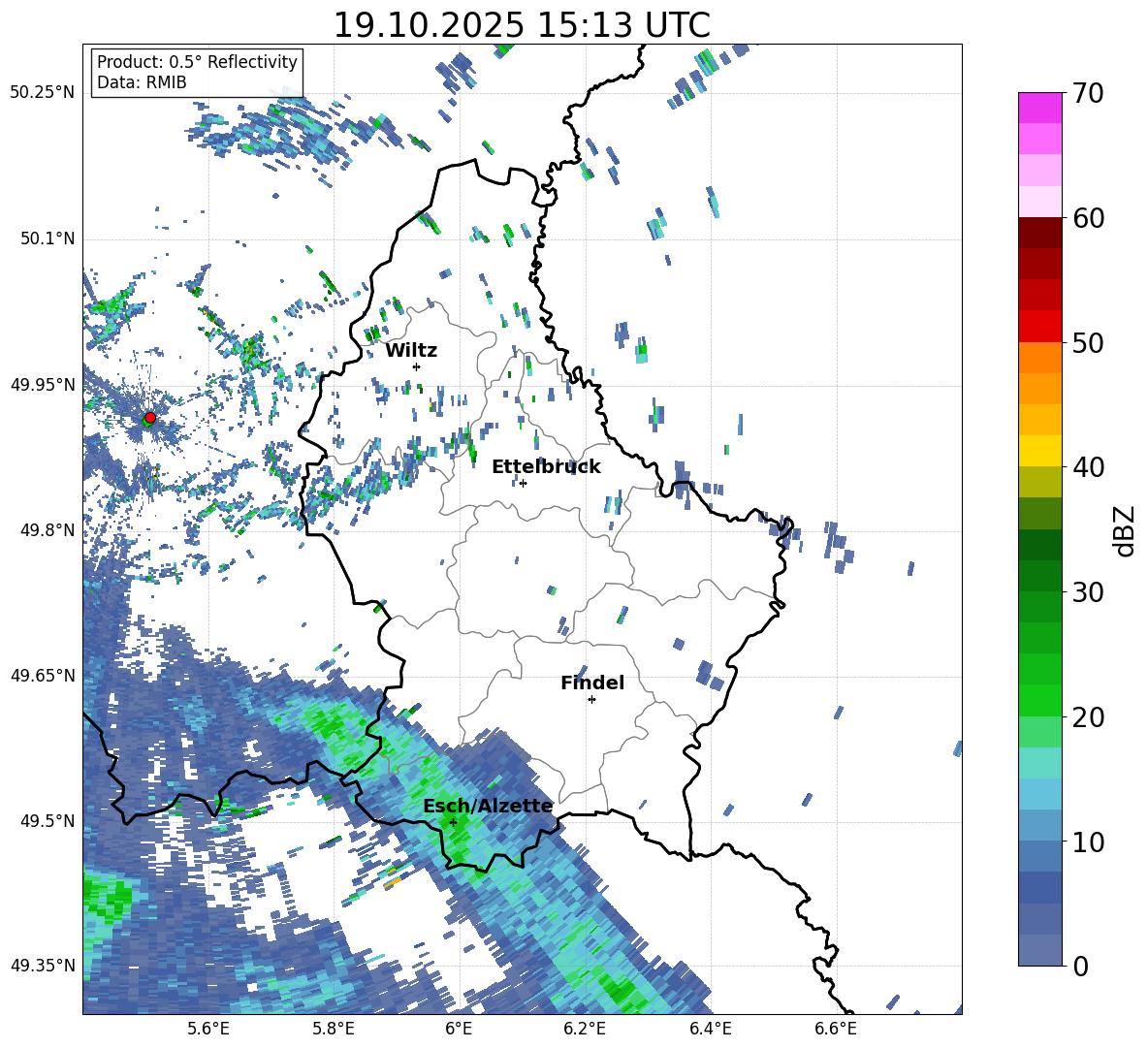Click the Esch/Alzette station cross marker
1148x1048 pixels.
coord(453,822)
